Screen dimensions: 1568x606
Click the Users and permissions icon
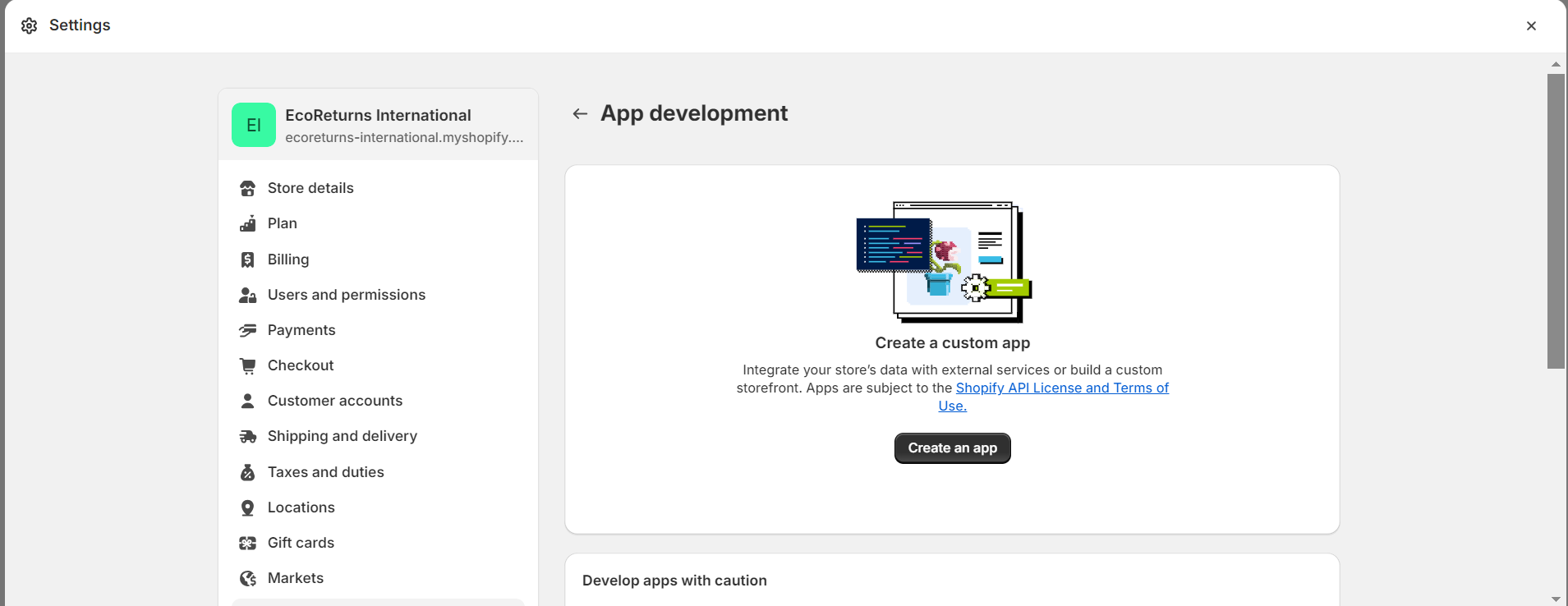click(x=247, y=295)
